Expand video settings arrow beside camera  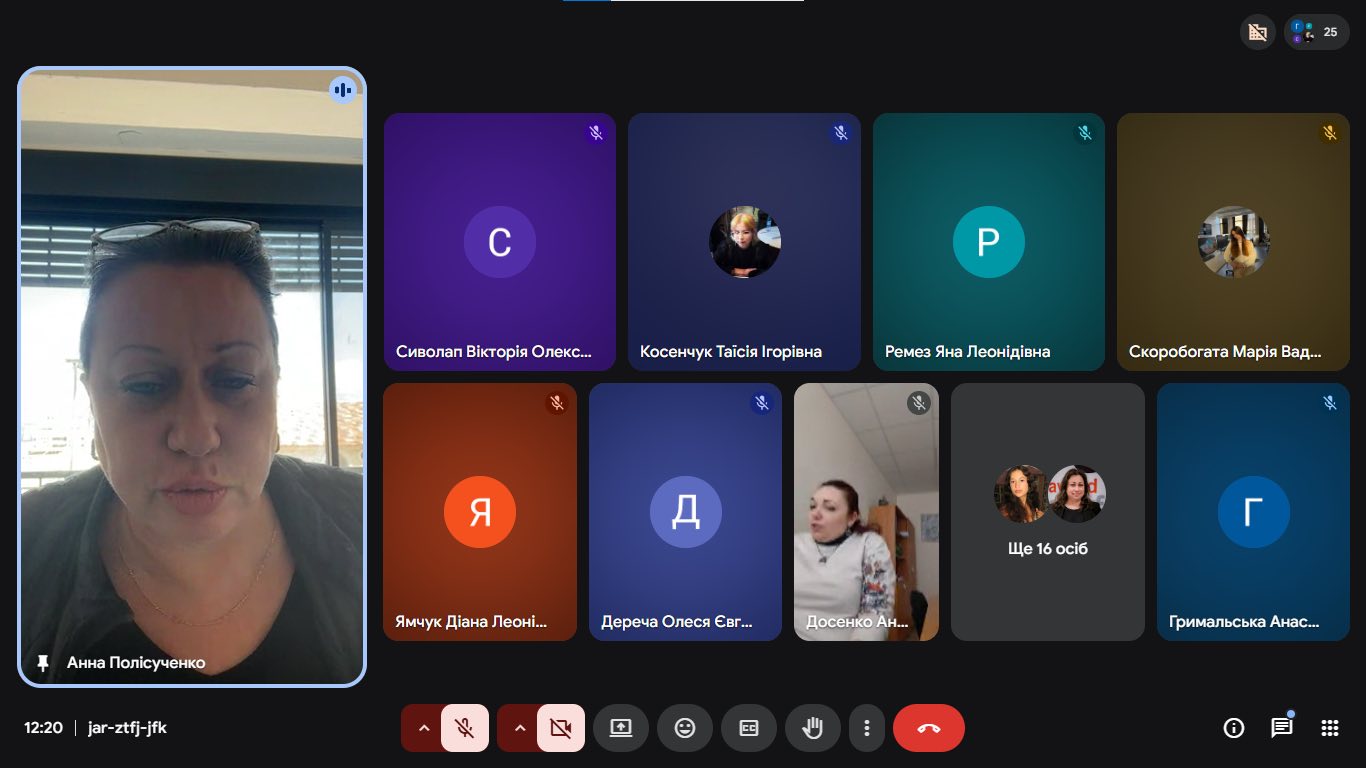click(x=519, y=728)
